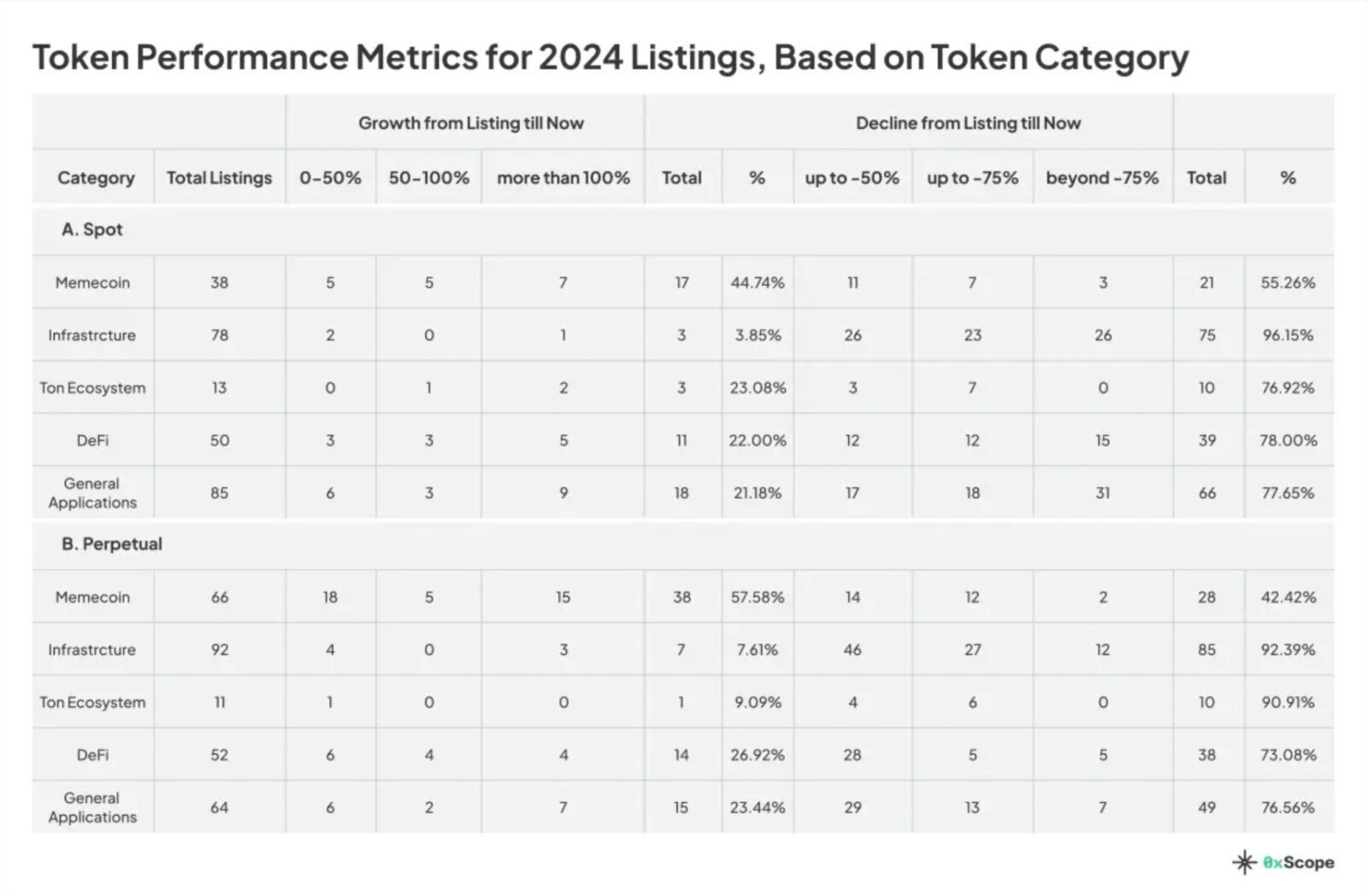Screen dimensions: 1368x896
Task: Select Spot General Applications row label
Action: coord(92,493)
